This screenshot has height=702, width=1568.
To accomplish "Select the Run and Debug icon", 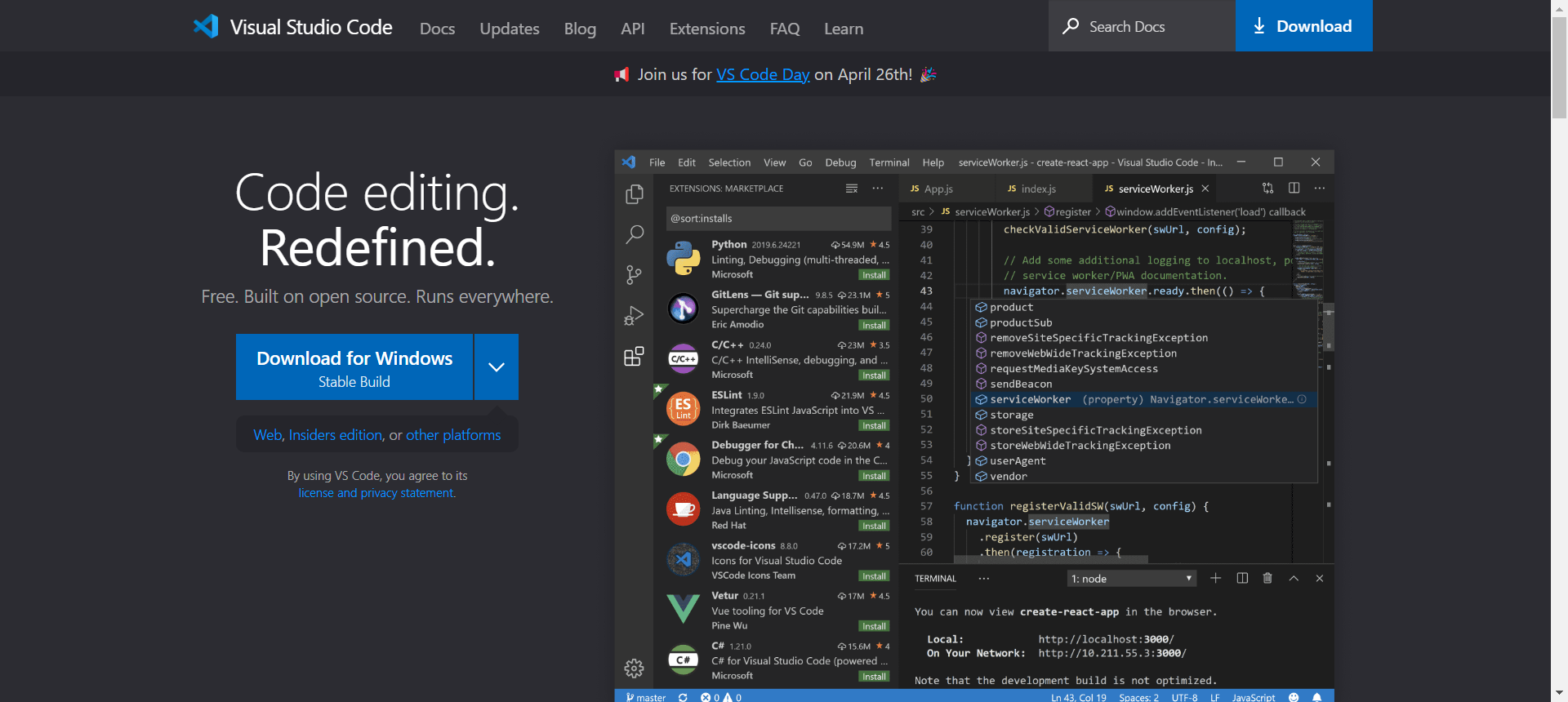I will pos(634,315).
